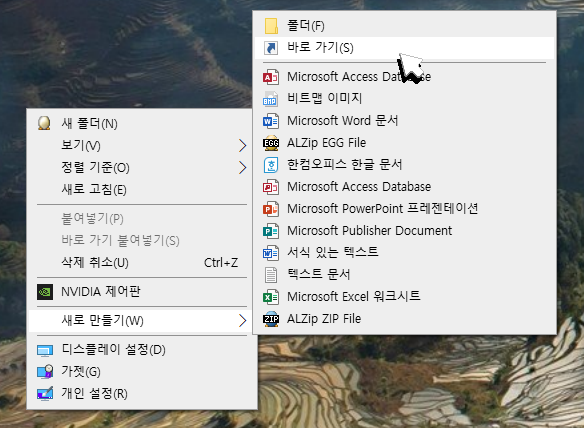
Task: Open NVIDIA 제어판 from the menu
Action: (139, 292)
